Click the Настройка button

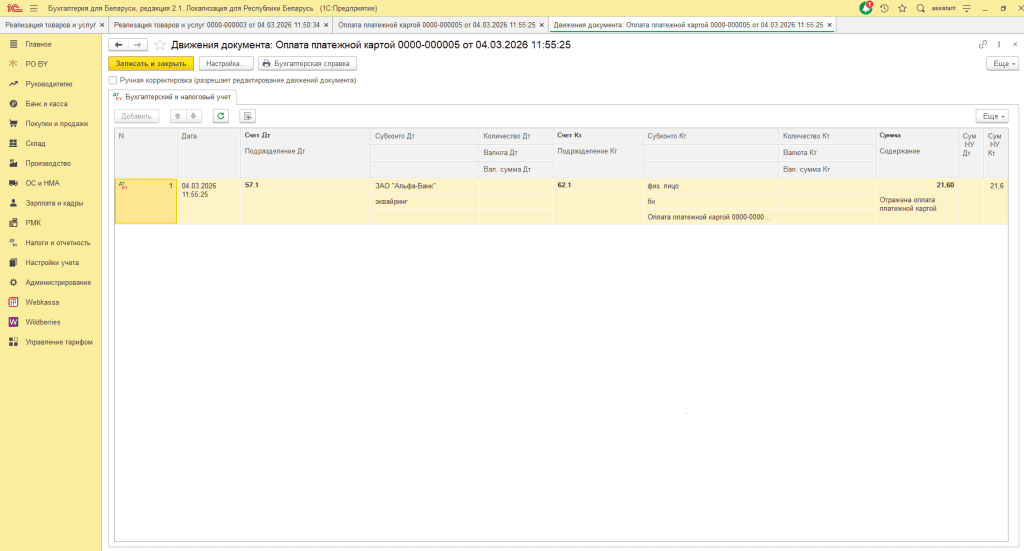[226, 63]
